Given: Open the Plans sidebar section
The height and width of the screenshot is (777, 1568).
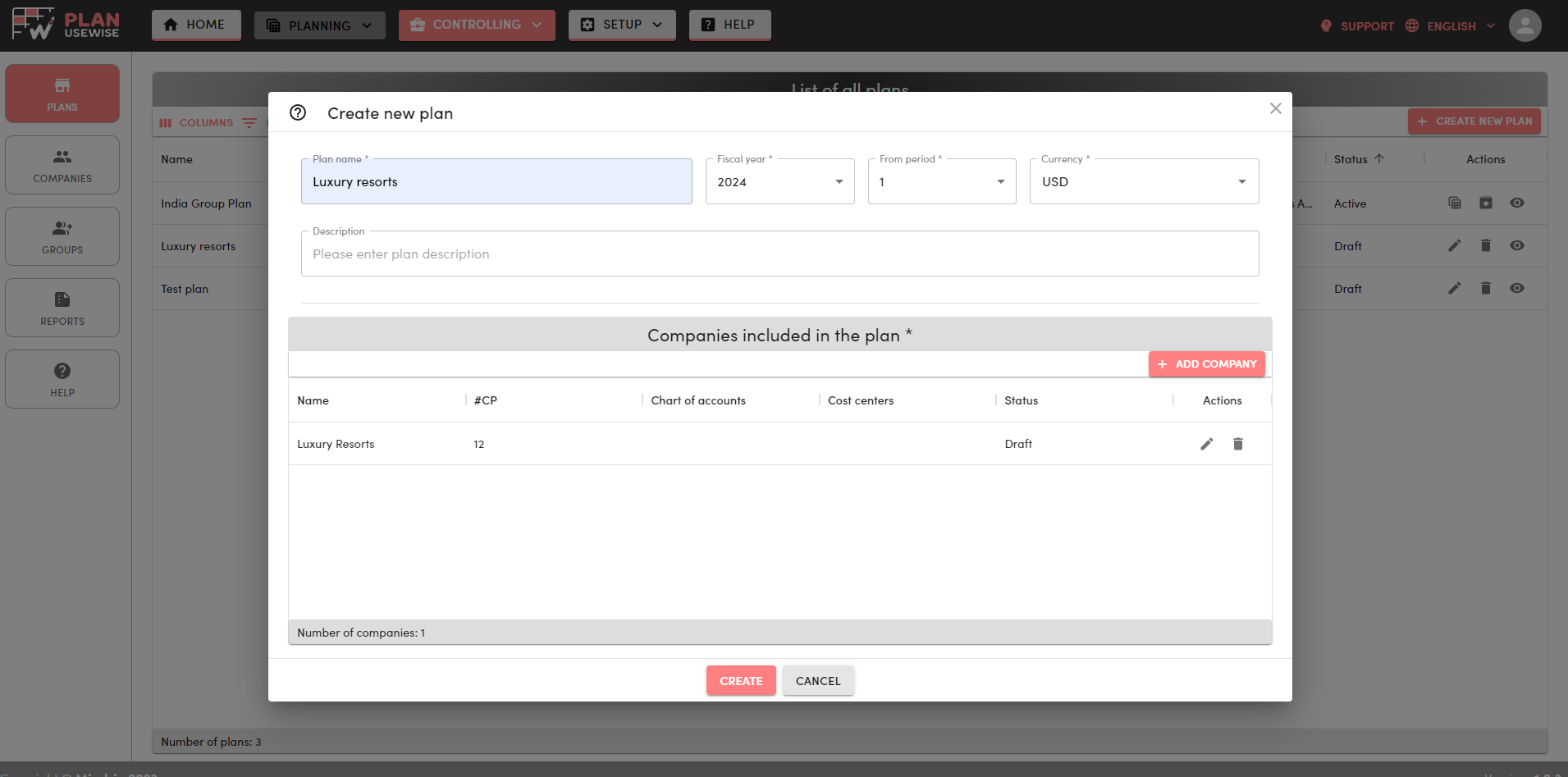Looking at the screenshot, I should 62,94.
